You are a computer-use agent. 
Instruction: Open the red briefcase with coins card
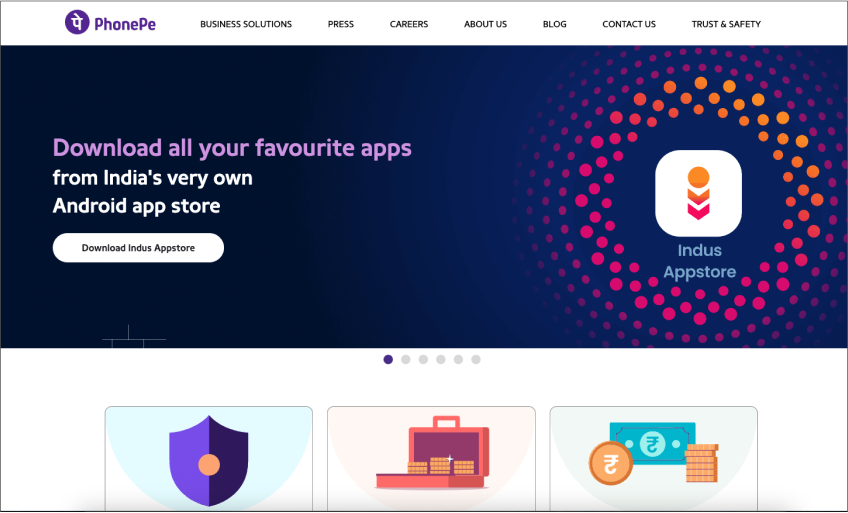tap(432, 459)
